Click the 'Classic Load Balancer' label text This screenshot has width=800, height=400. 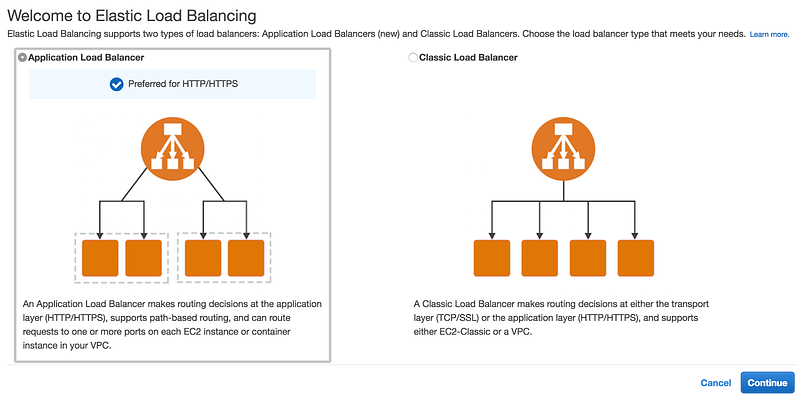pyautogui.click(x=468, y=58)
